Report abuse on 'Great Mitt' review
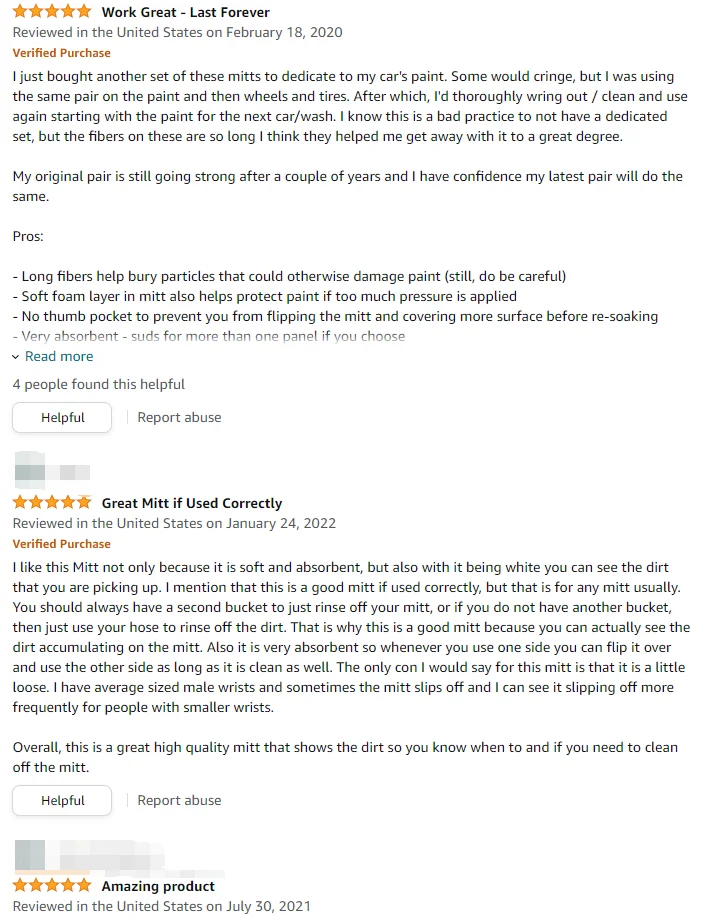This screenshot has height=921, width=712. coord(179,800)
